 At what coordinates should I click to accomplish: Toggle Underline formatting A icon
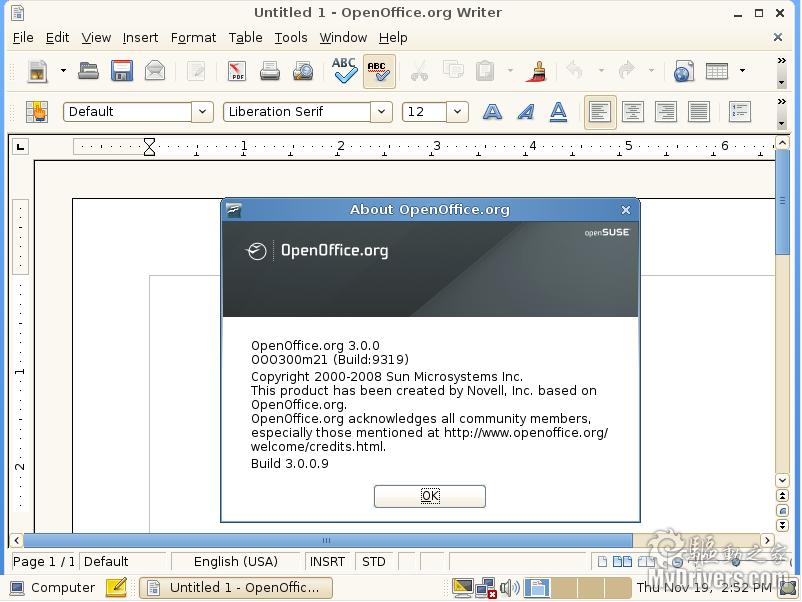pos(558,112)
